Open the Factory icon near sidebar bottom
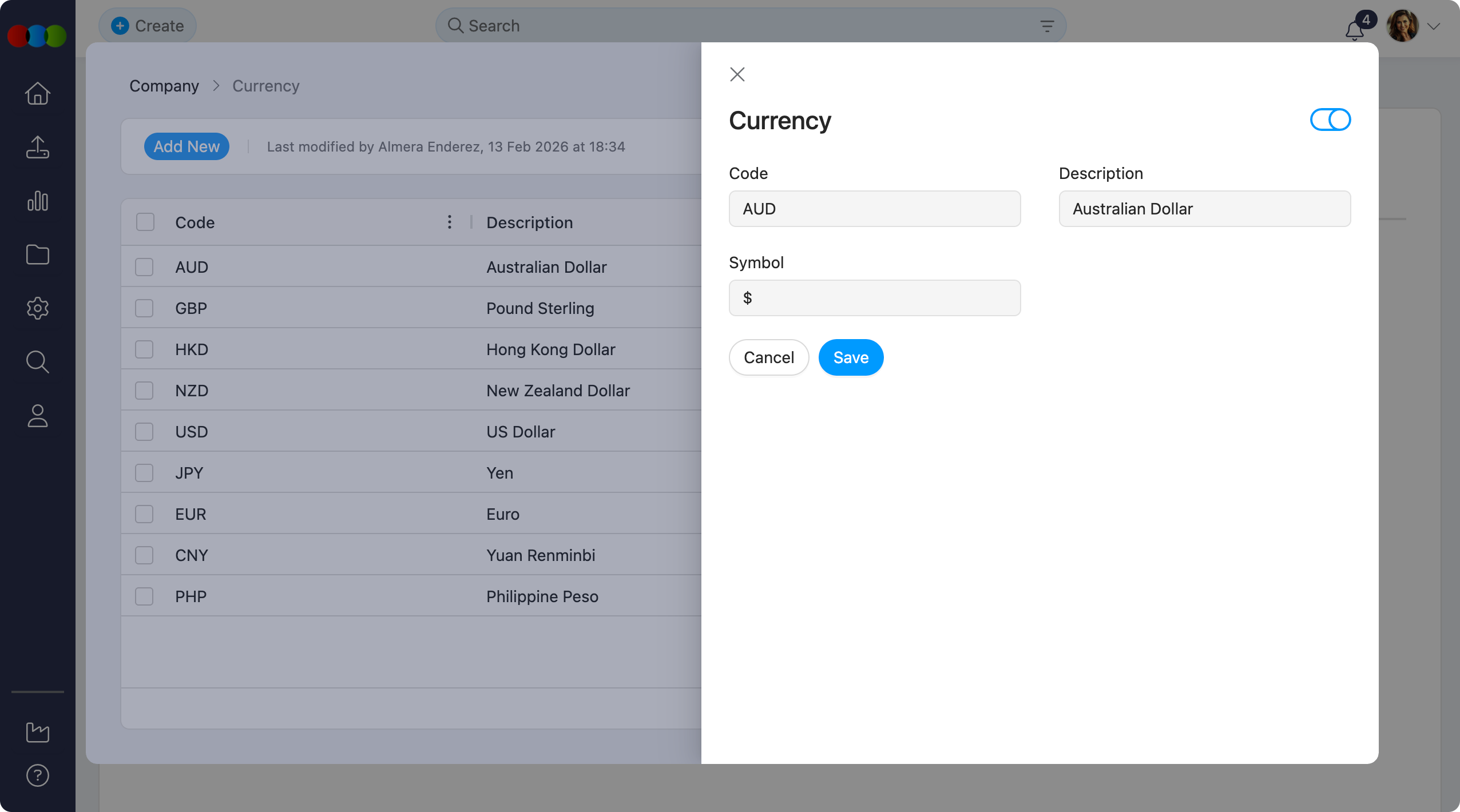Screen dimensions: 1460x812 (x=37, y=733)
